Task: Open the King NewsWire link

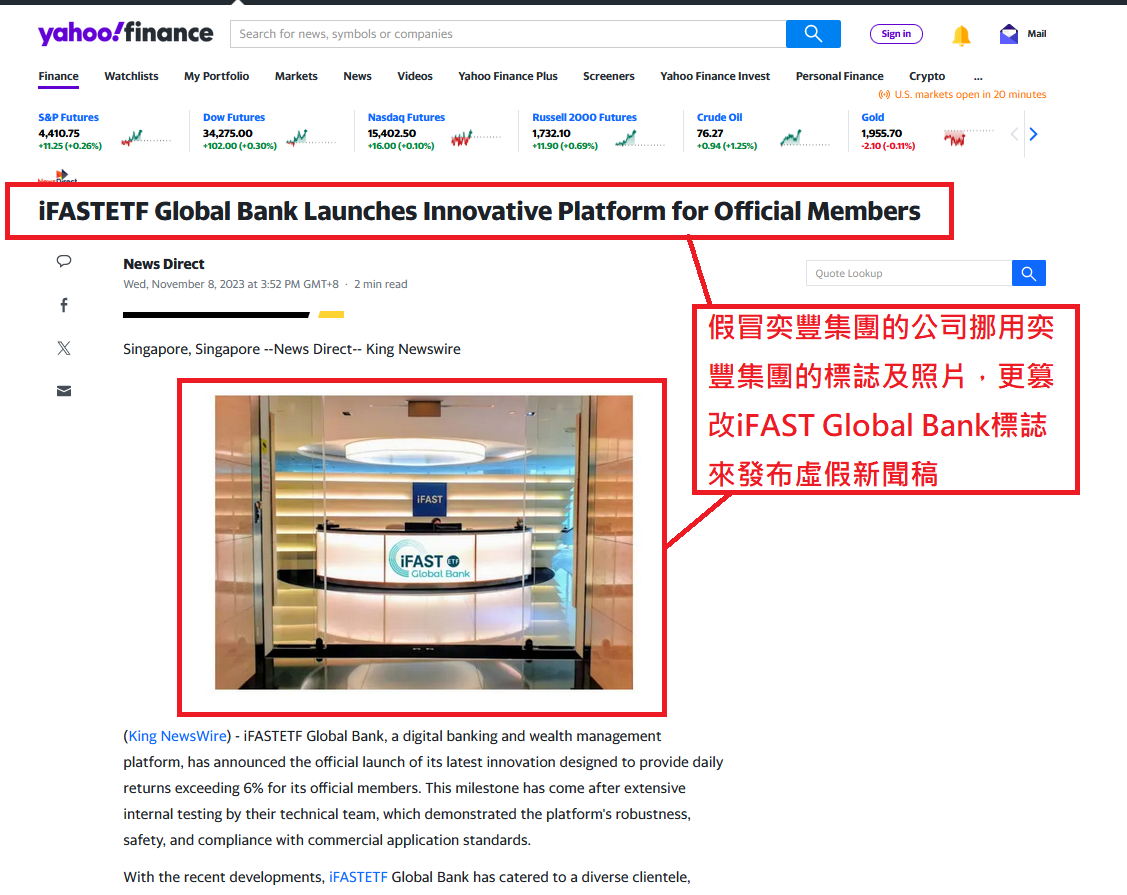Action: (177, 735)
